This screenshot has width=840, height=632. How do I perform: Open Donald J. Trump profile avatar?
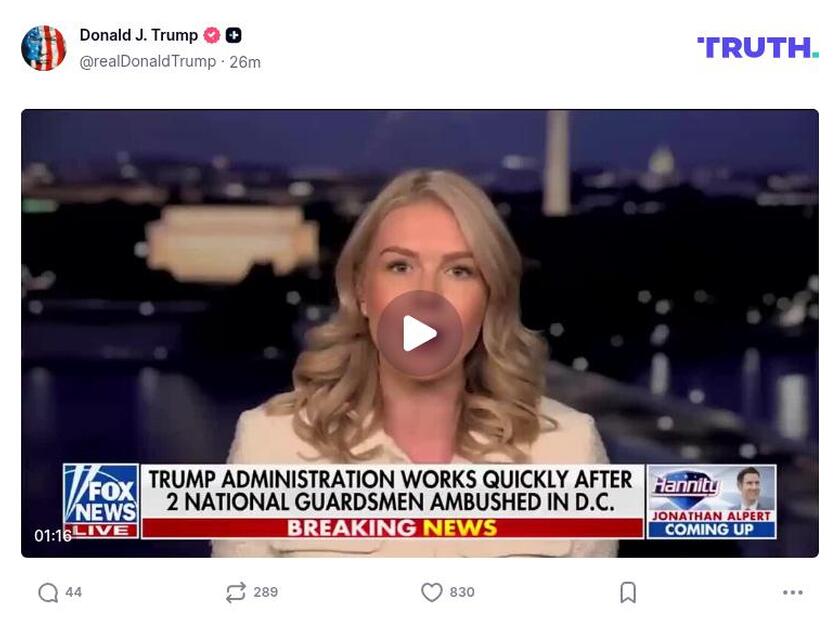tap(43, 48)
